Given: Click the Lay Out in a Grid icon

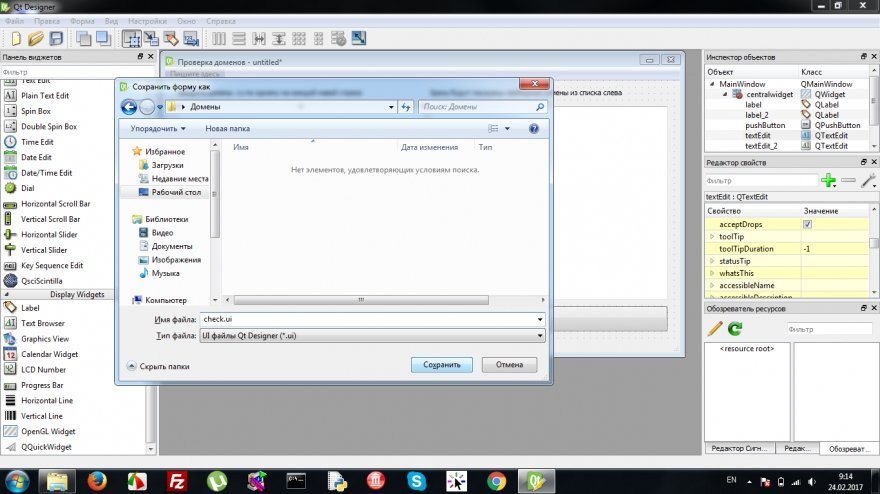Looking at the screenshot, I should [x=299, y=38].
